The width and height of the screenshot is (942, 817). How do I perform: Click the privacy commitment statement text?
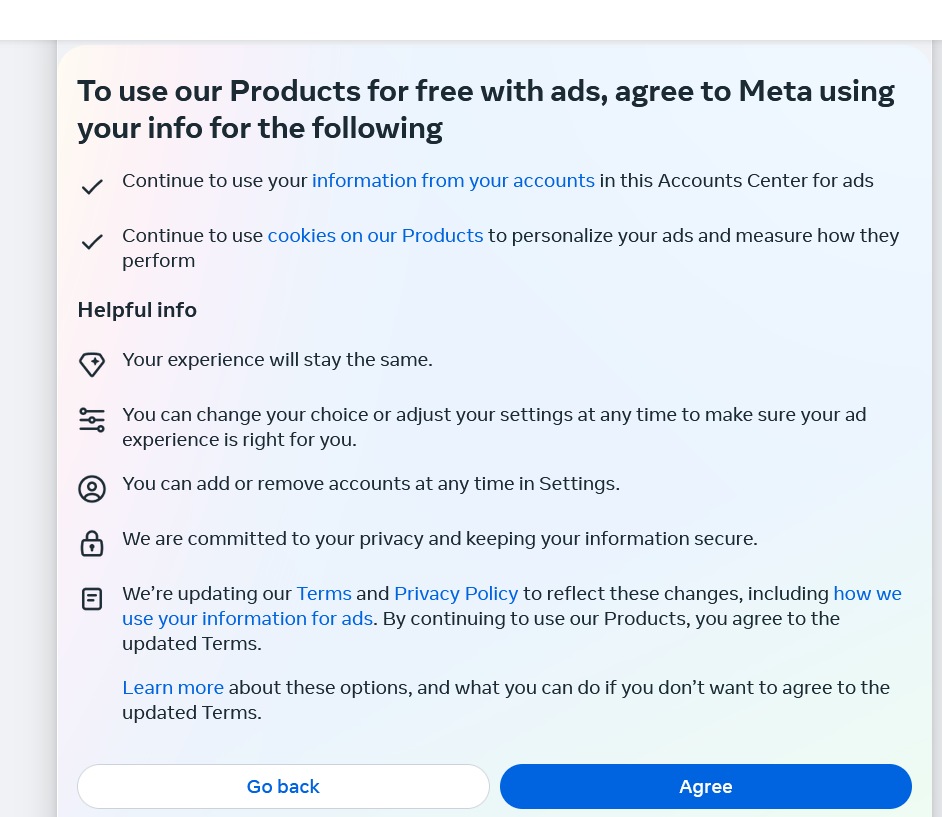[x=439, y=539]
